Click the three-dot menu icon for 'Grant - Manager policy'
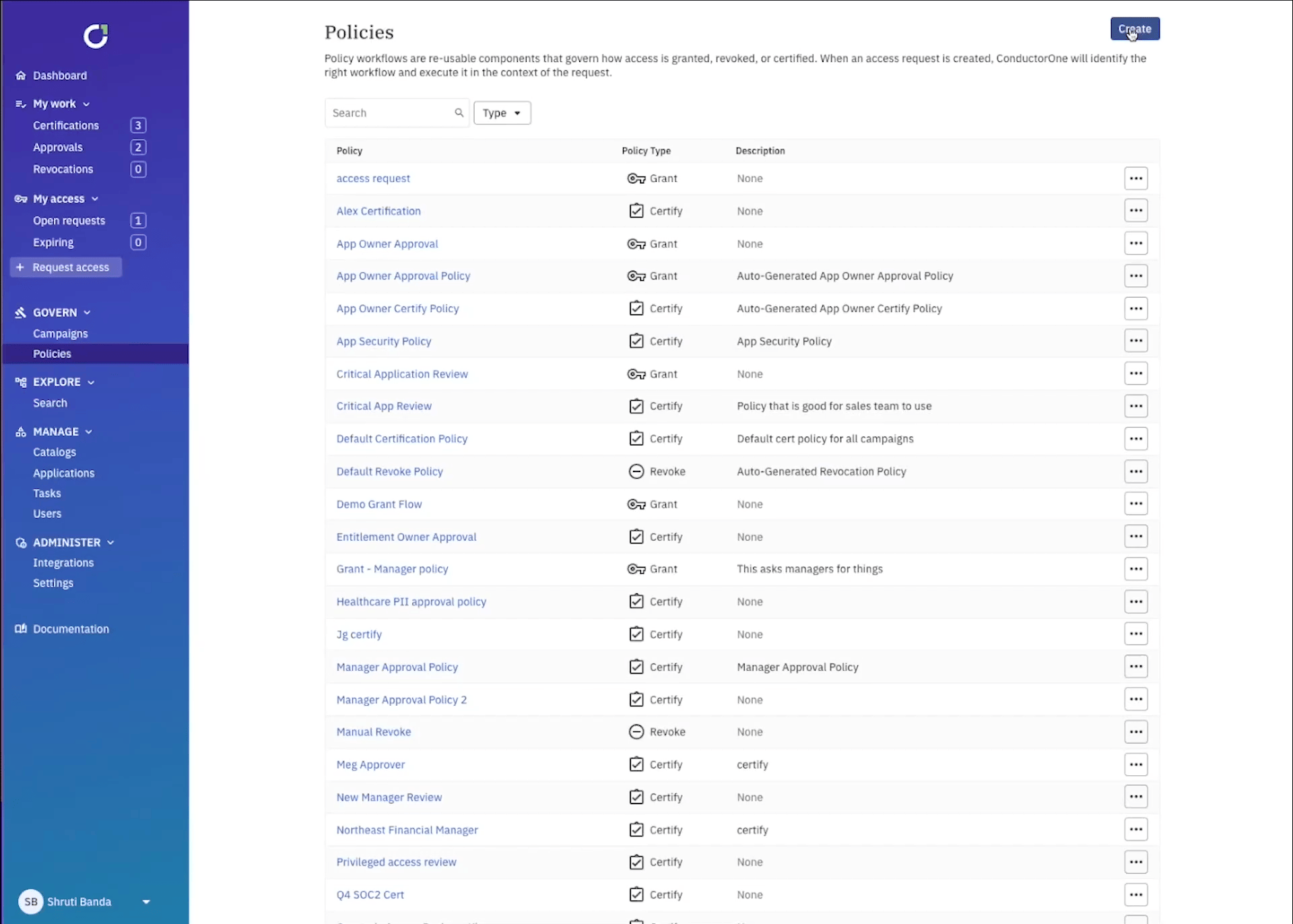 1136,568
